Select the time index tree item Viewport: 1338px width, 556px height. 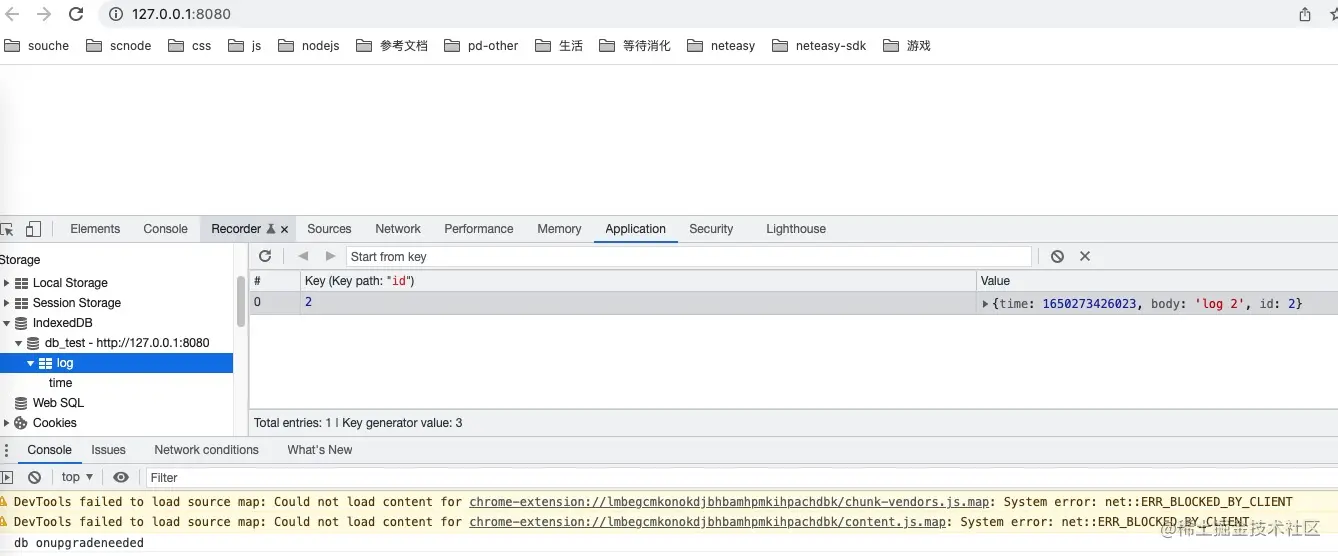(61, 383)
